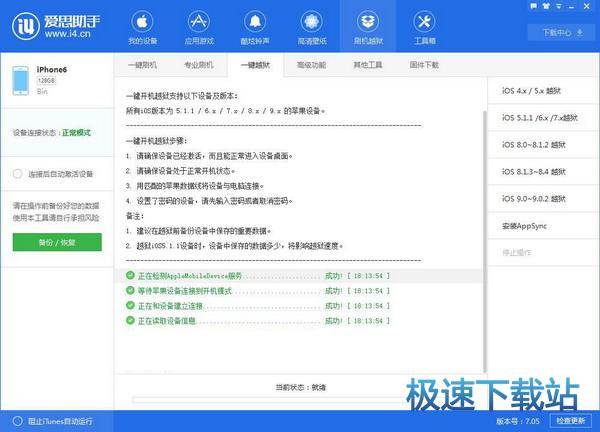
Task: Click 检查更新 check update button
Action: point(571,421)
